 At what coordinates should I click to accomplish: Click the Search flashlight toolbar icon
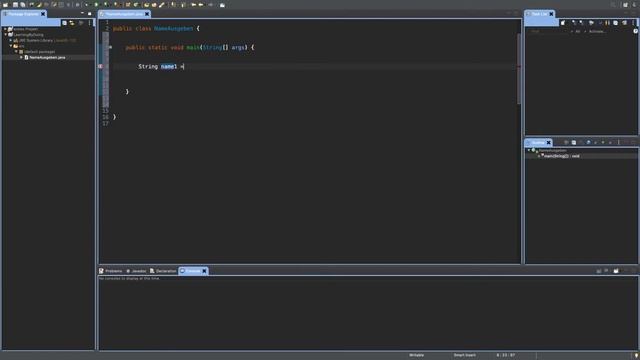(162, 5)
